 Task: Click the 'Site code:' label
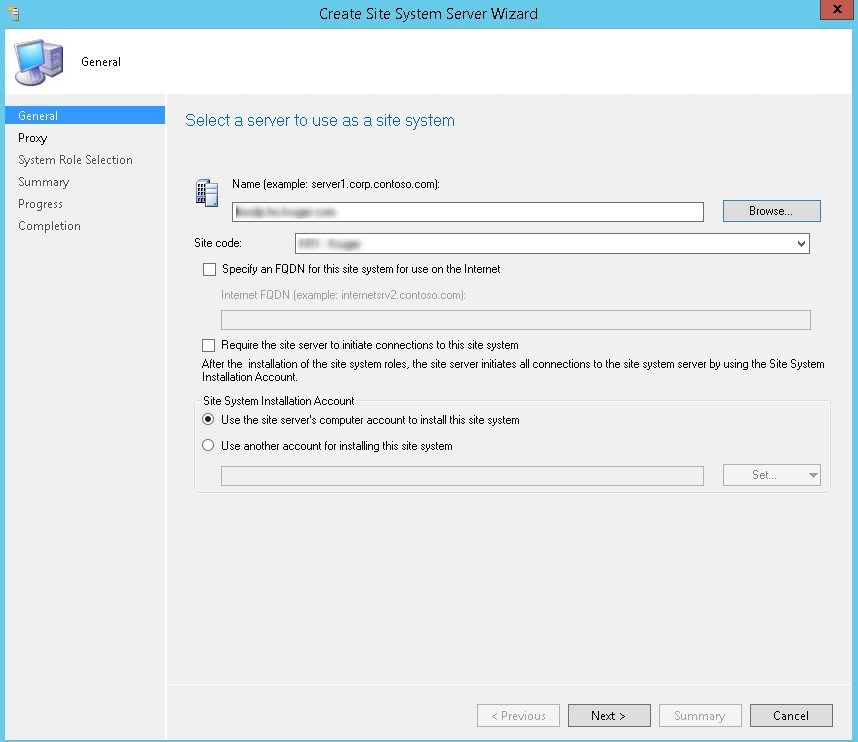point(218,243)
